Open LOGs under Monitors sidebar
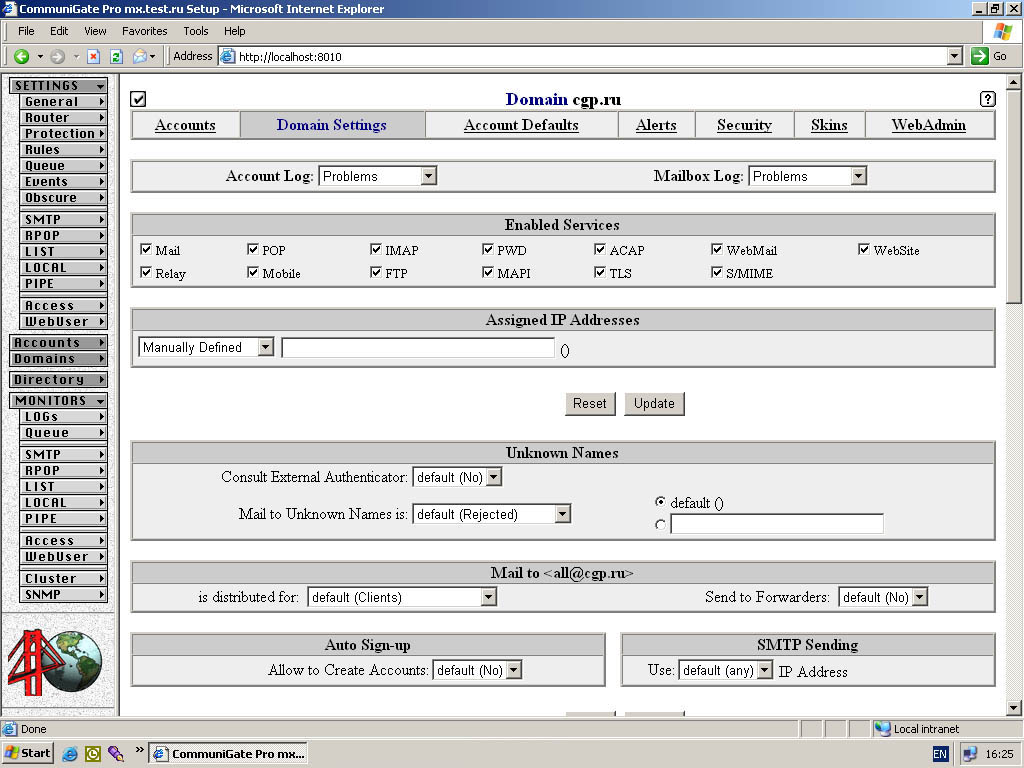Screen dimensions: 1024x768 tap(64, 417)
